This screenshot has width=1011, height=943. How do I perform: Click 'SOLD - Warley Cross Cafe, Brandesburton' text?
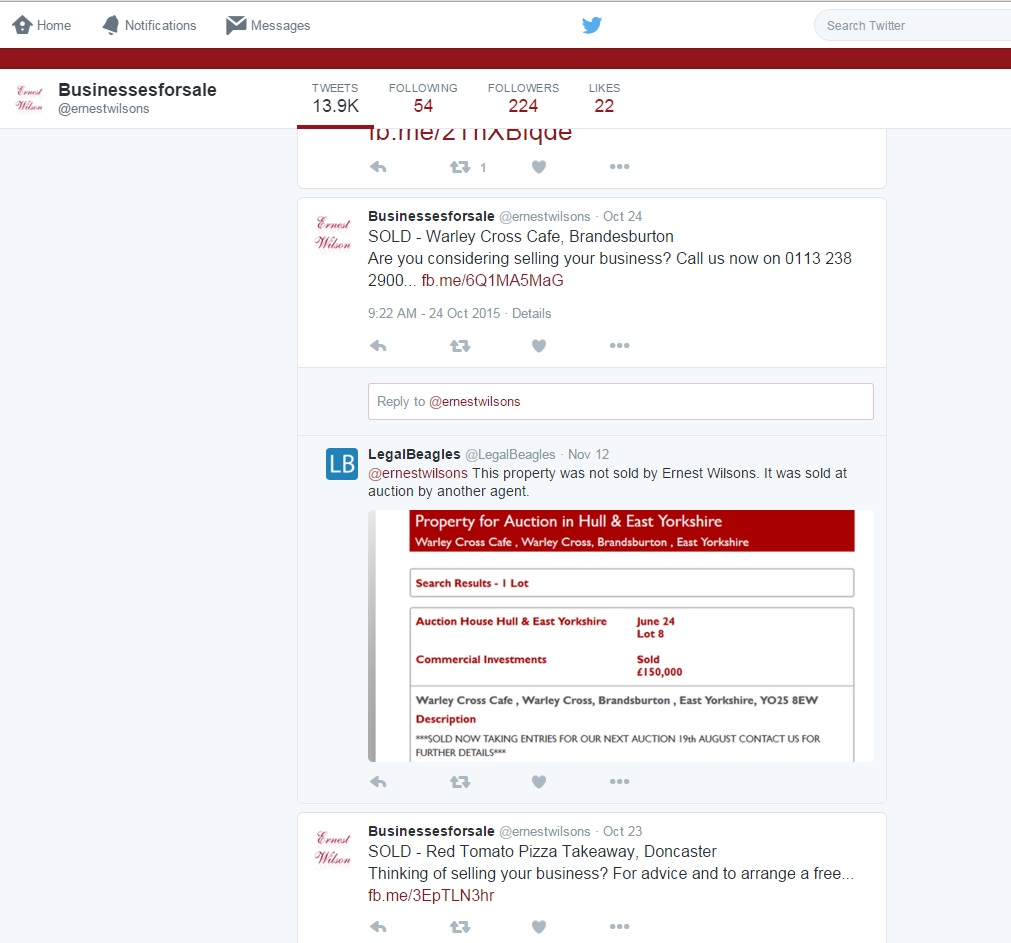(x=521, y=237)
